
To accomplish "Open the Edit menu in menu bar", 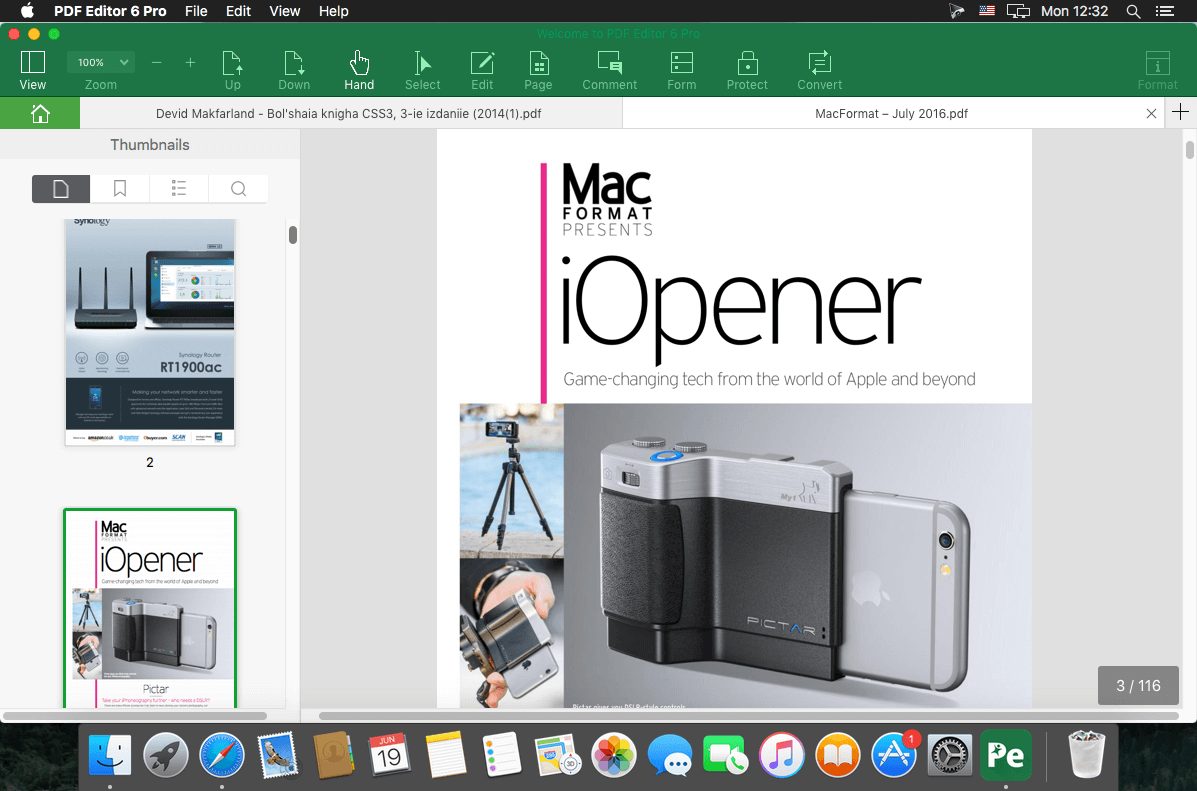I will 238,11.
